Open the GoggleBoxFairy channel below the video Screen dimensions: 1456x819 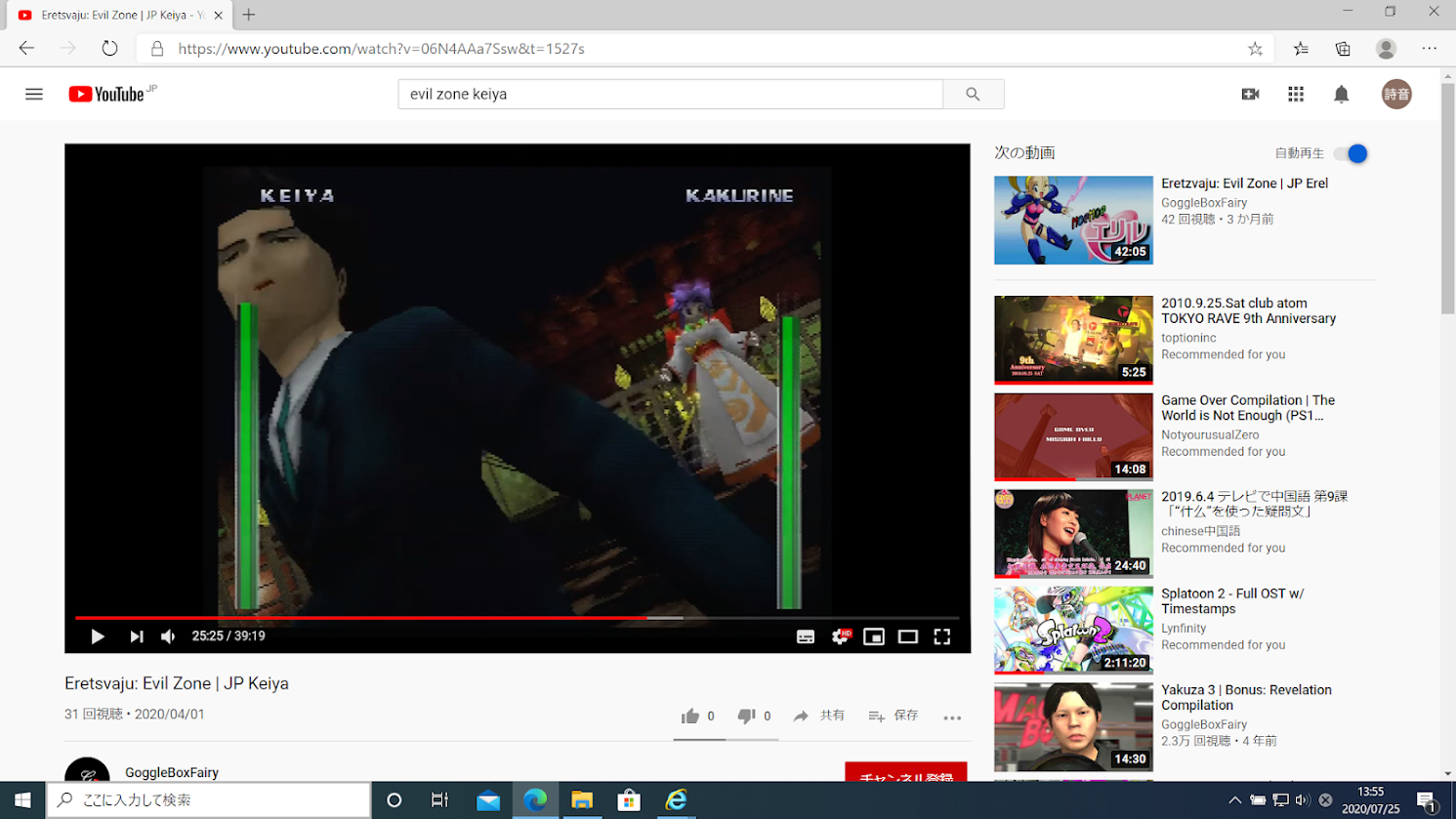(172, 772)
